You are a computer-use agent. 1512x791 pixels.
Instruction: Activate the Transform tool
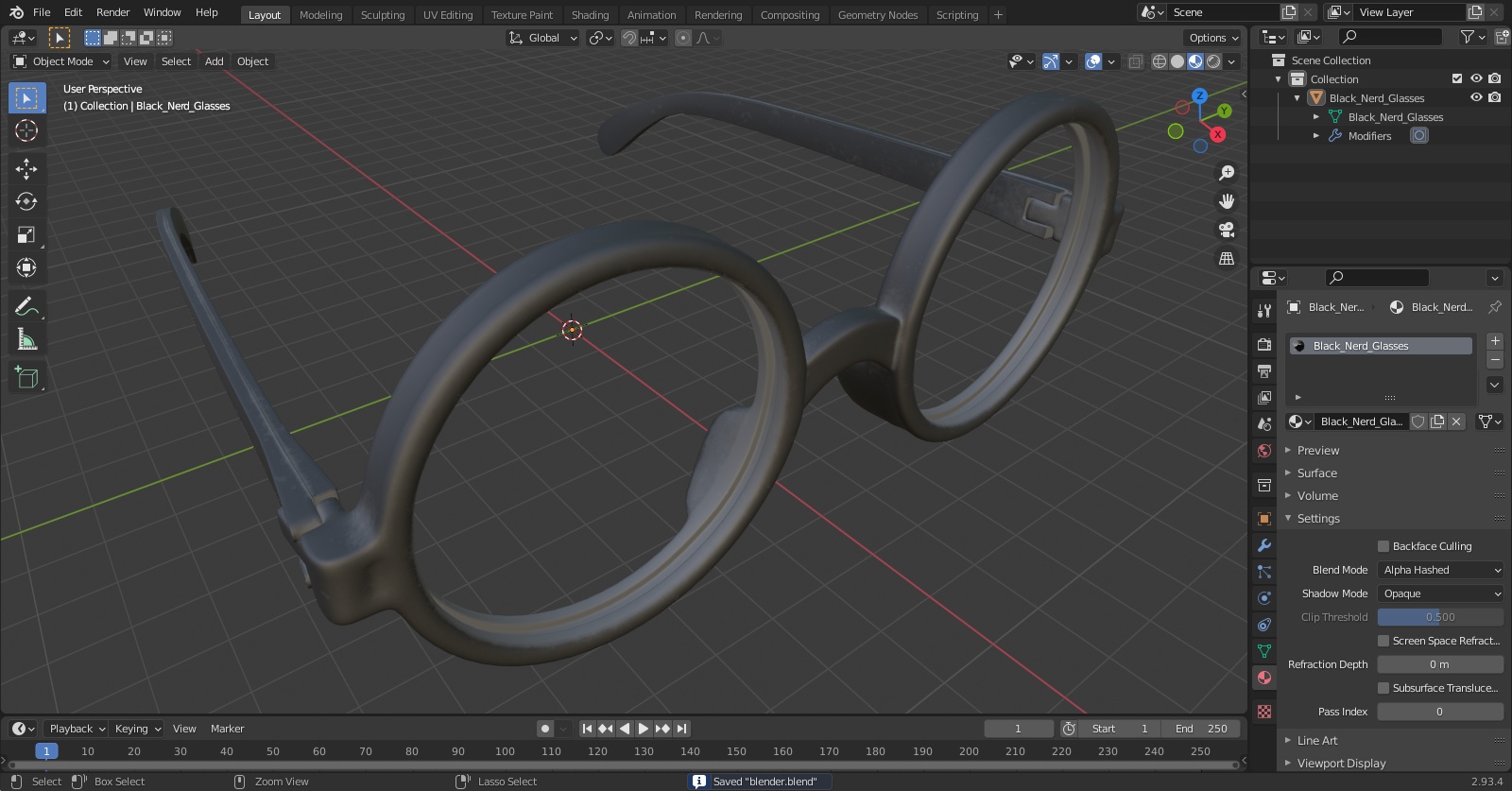[x=26, y=268]
